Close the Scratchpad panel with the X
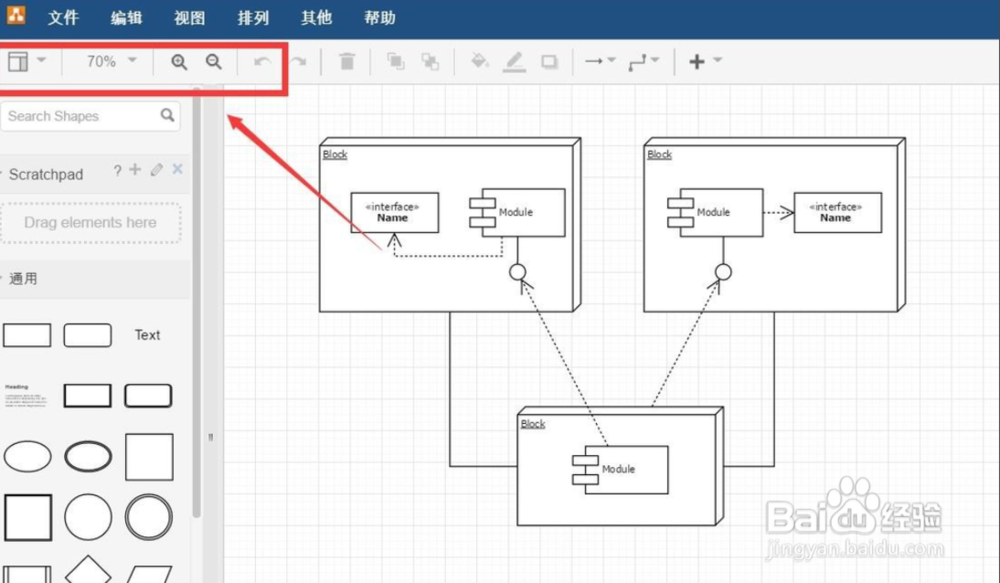 click(177, 170)
